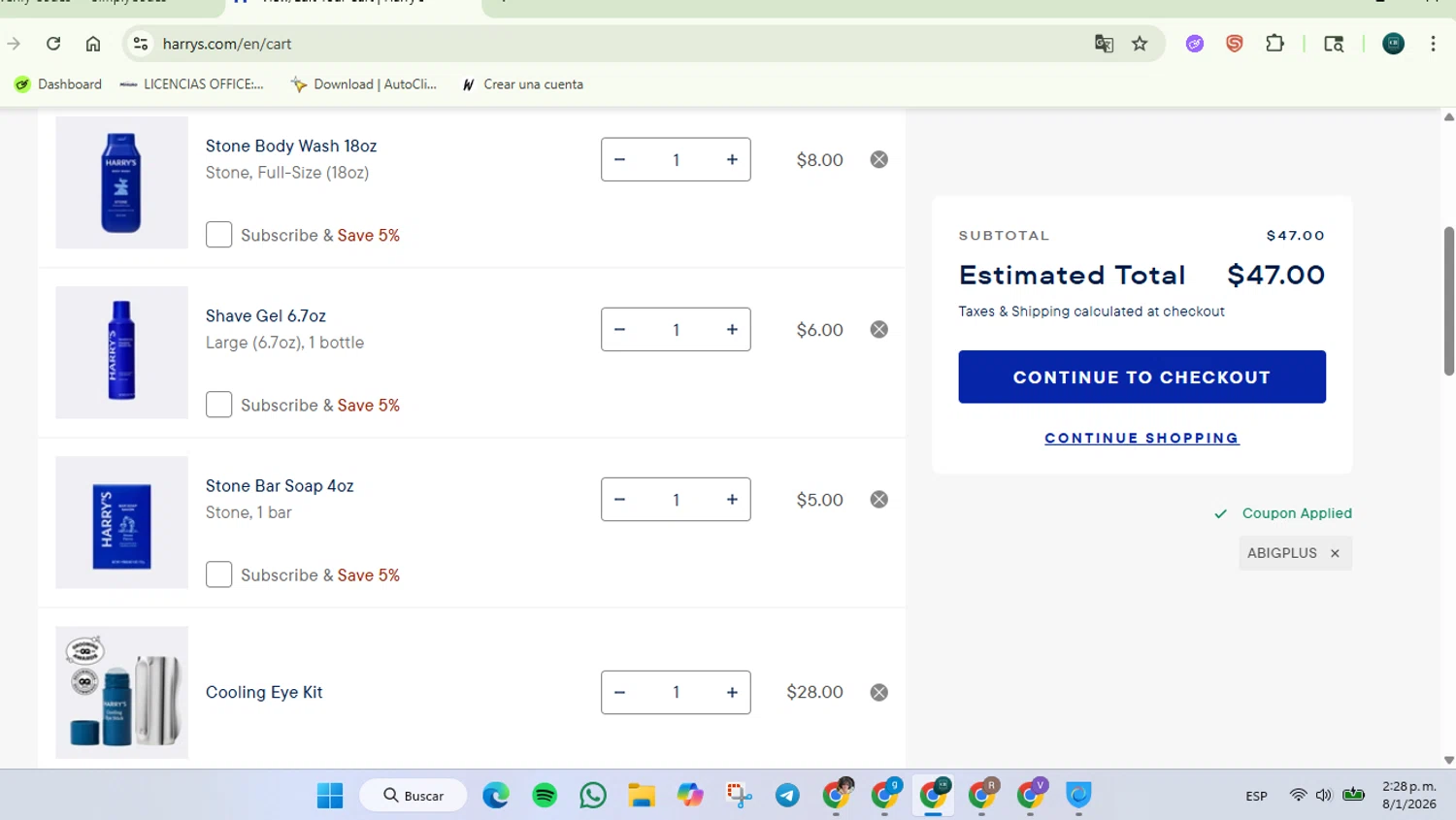Click the page vertical scrollbar thumb

click(1448, 301)
